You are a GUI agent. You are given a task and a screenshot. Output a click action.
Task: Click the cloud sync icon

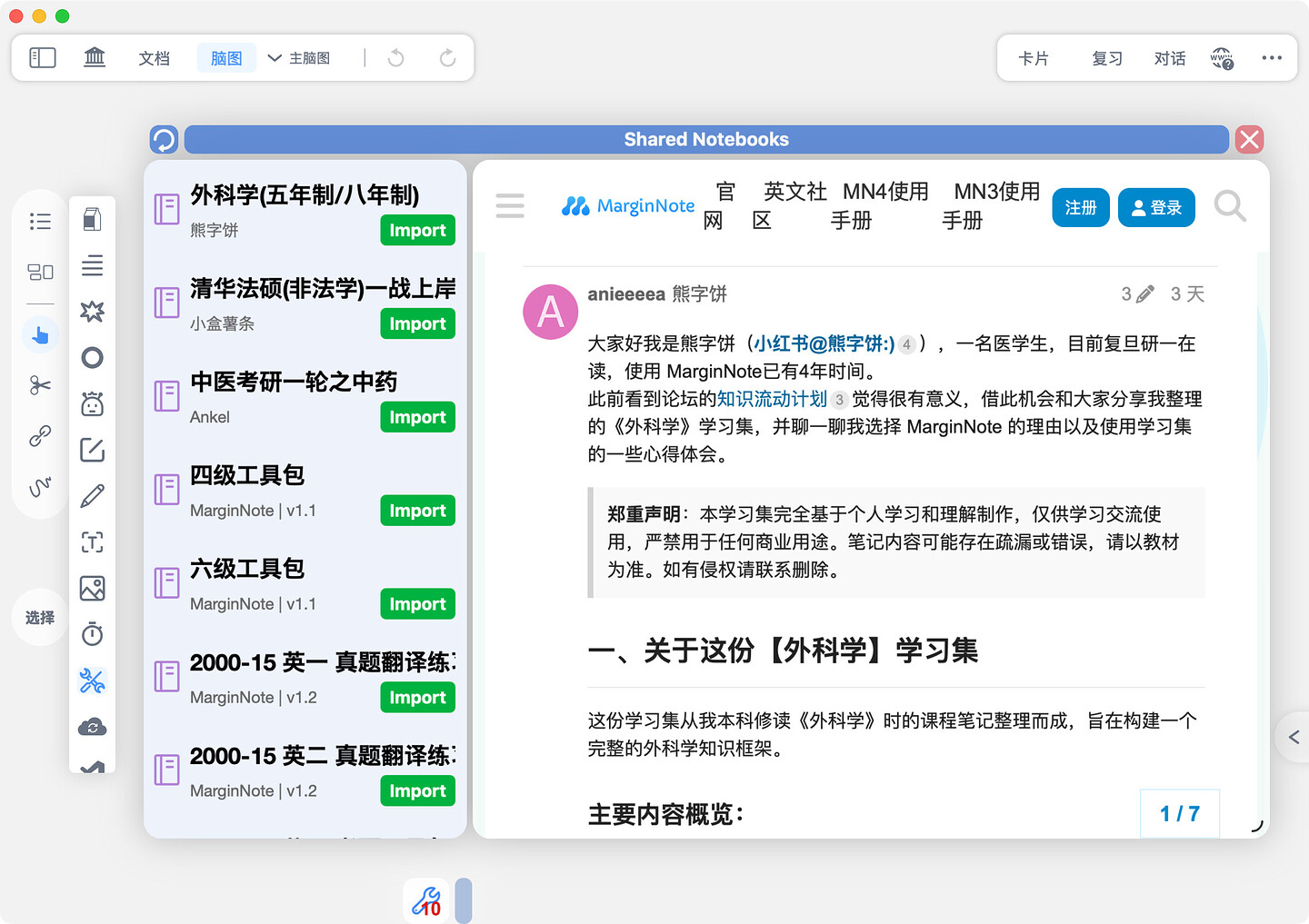point(93,727)
